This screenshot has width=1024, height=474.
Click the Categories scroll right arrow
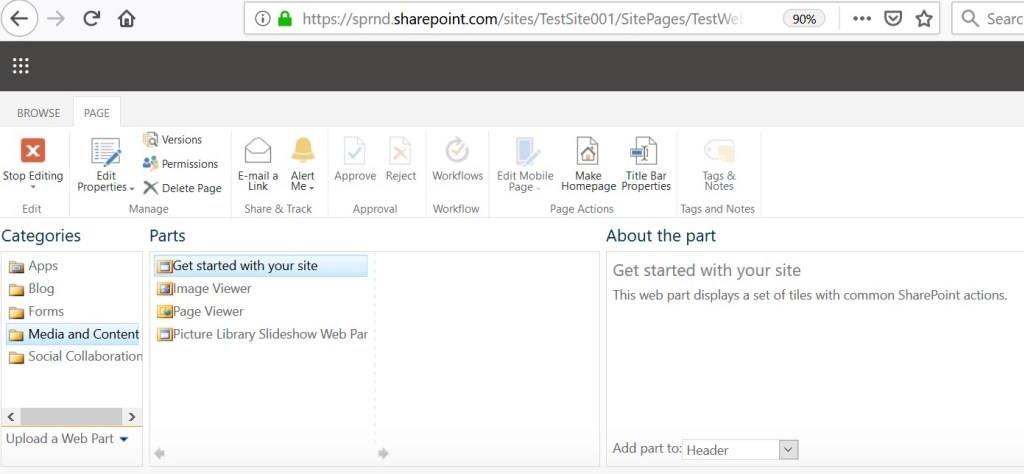[132, 417]
